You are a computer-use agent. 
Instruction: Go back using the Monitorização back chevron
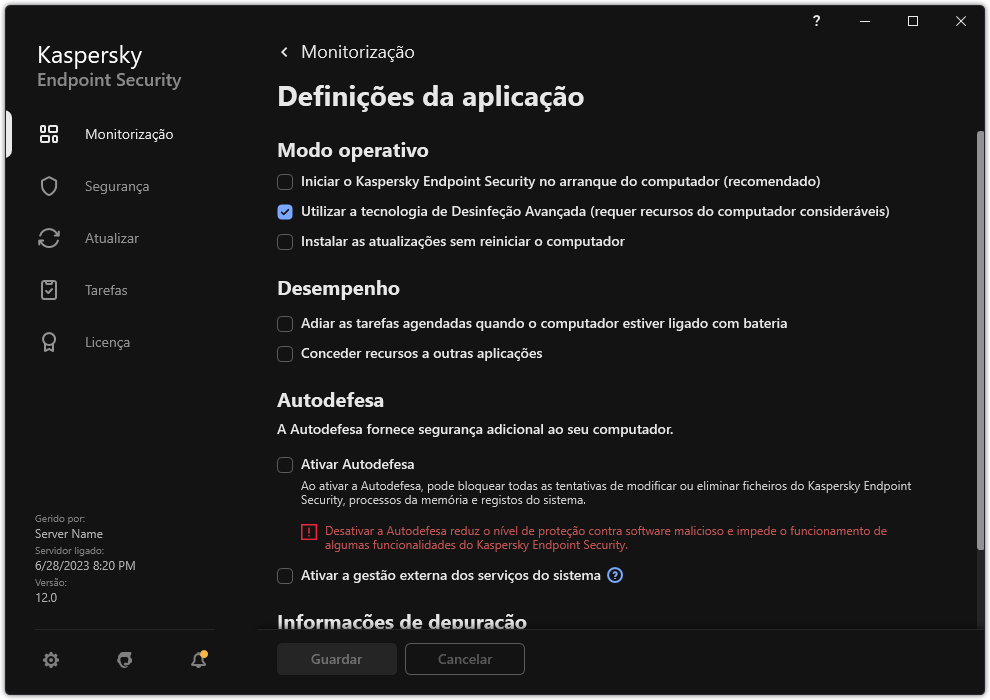click(283, 51)
